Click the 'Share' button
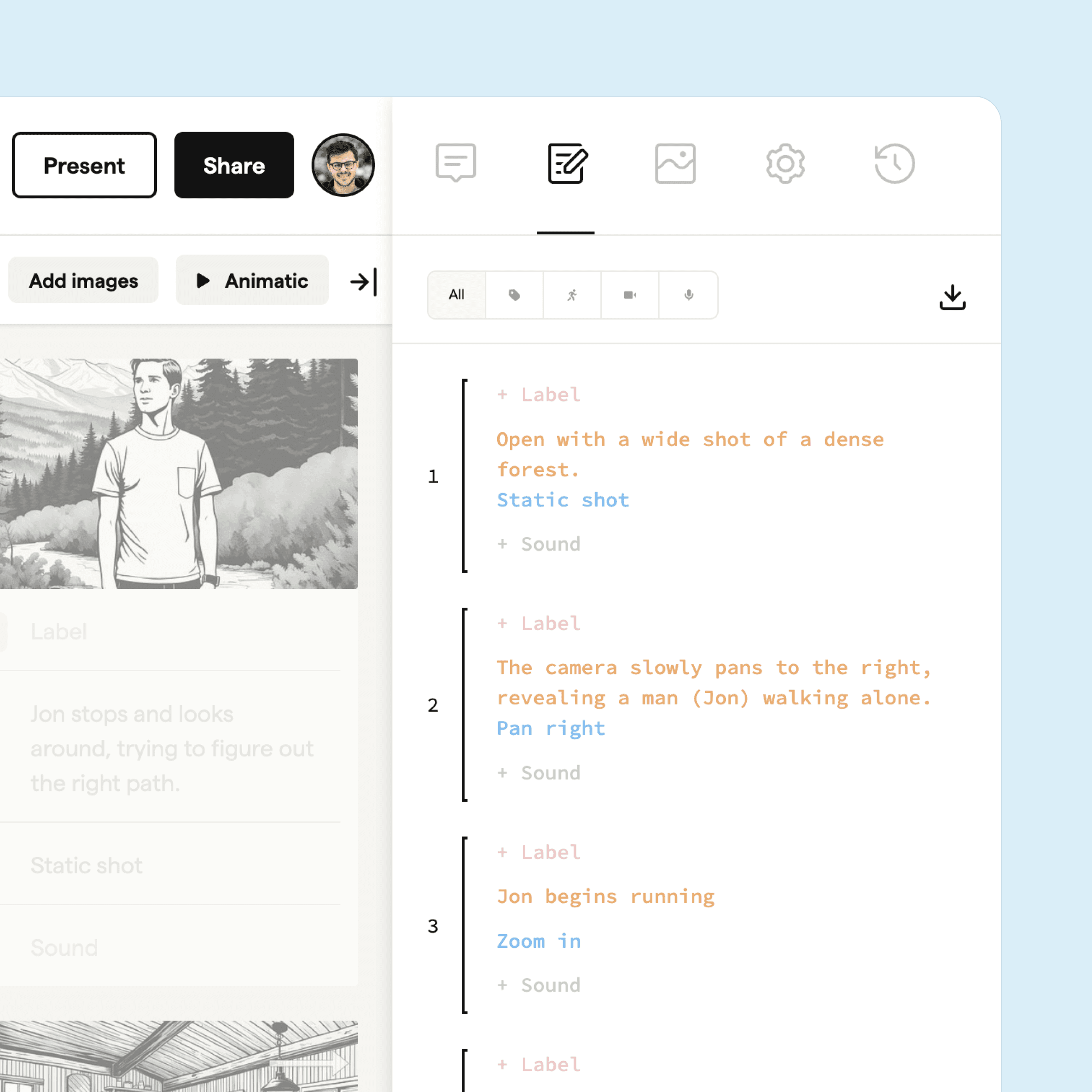Viewport: 1092px width, 1092px height. (234, 164)
